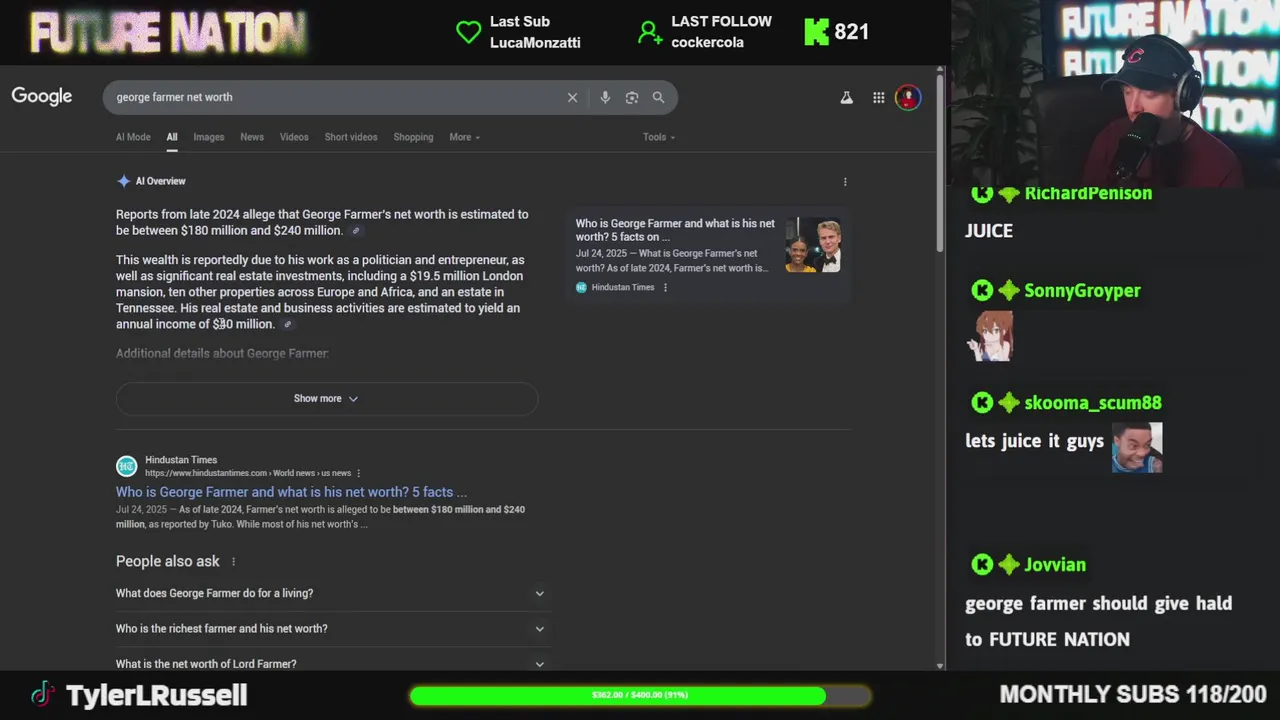Click source link icon after $30 million

(287, 324)
